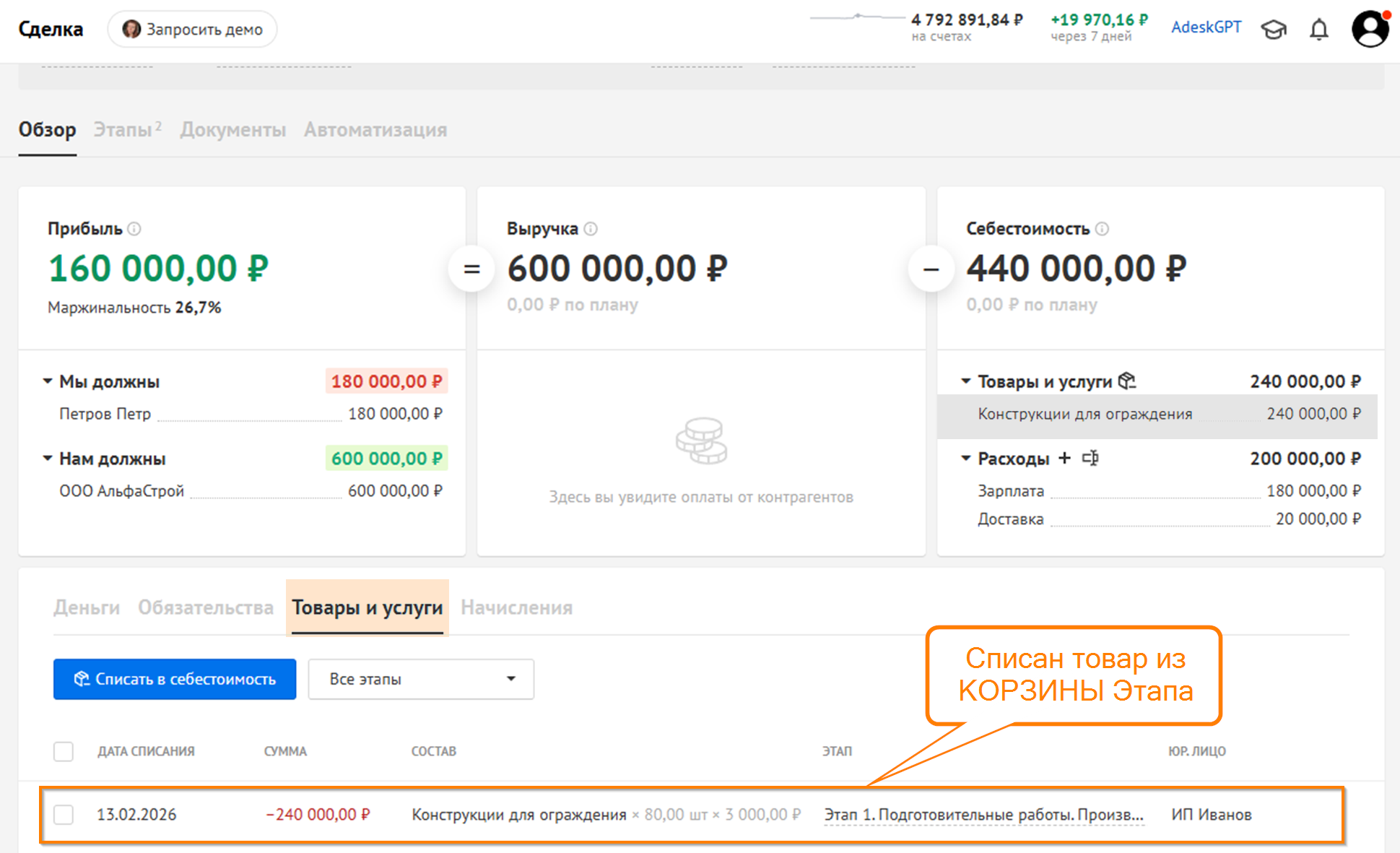
Task: Click the Списать в себестоимость button
Action: coord(175,679)
